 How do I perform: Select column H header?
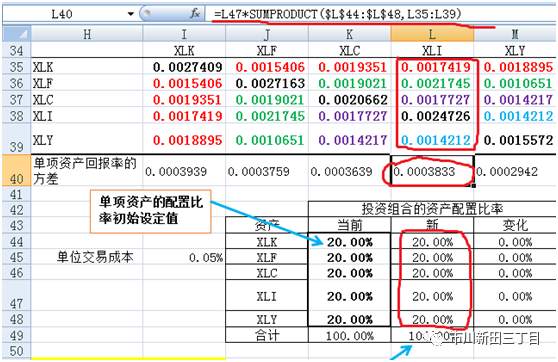click(87, 34)
